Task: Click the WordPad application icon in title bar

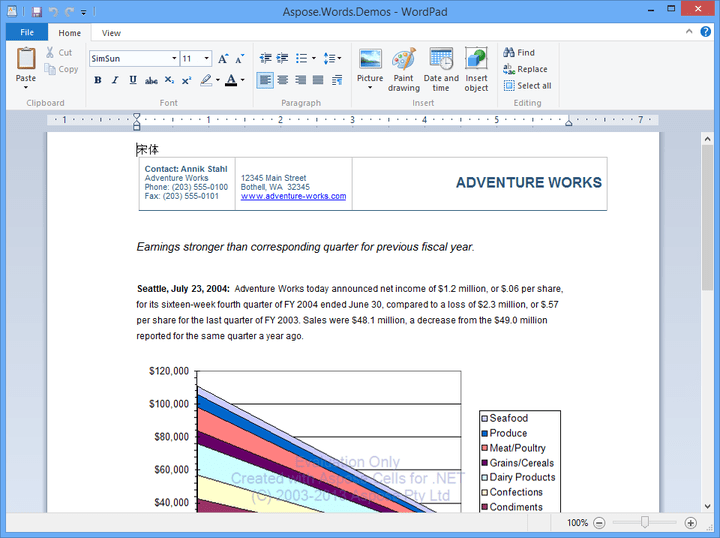Action: (x=12, y=11)
